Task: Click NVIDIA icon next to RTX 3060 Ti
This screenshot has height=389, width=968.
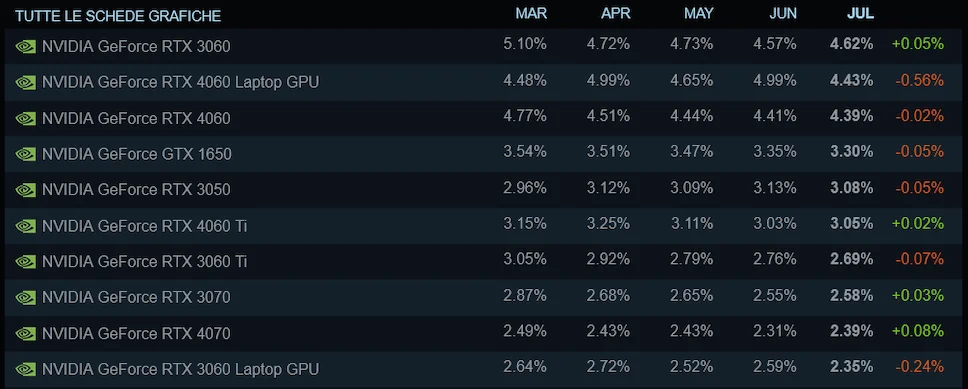Action: coord(25,262)
